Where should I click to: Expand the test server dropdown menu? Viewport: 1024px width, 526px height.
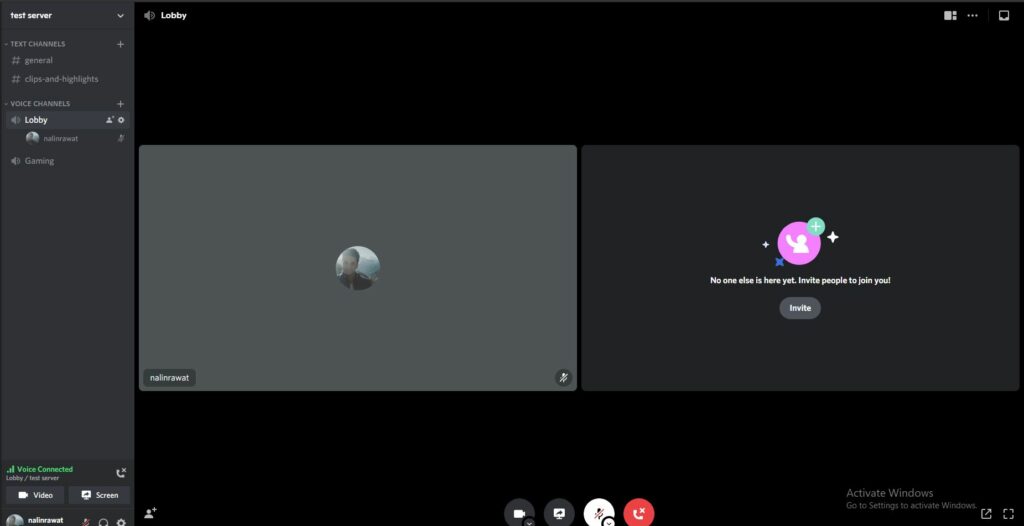(x=120, y=15)
